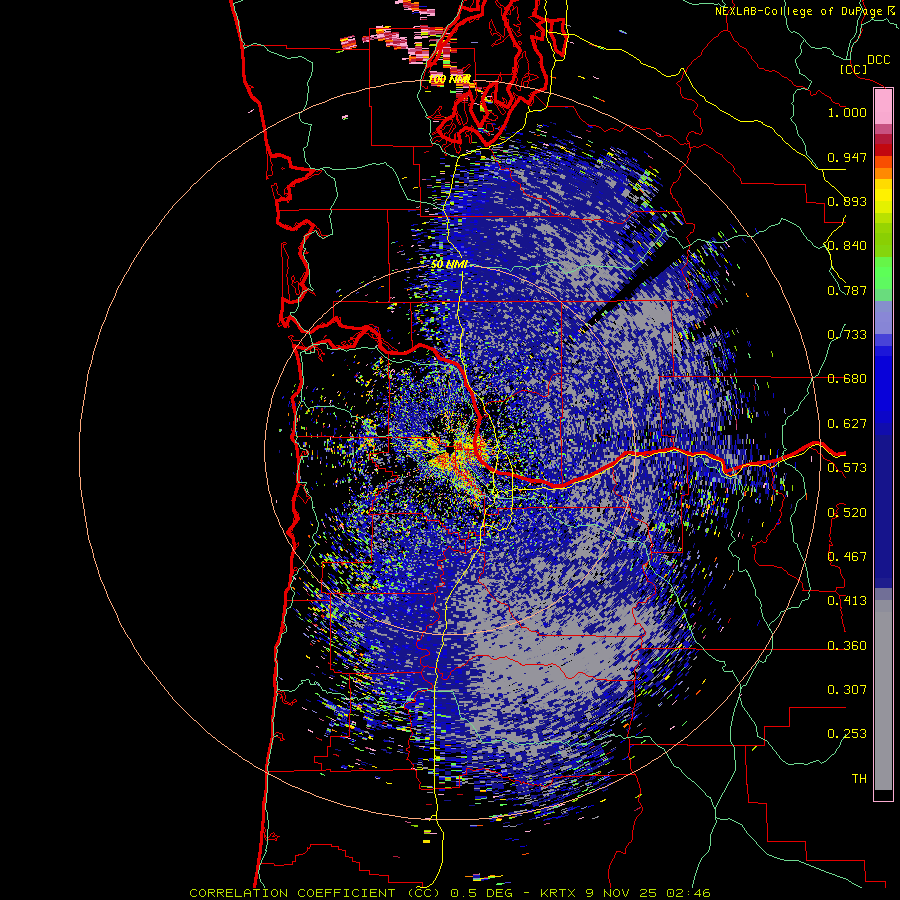Click the 0.5 DEG elevation text

click(x=482, y=893)
